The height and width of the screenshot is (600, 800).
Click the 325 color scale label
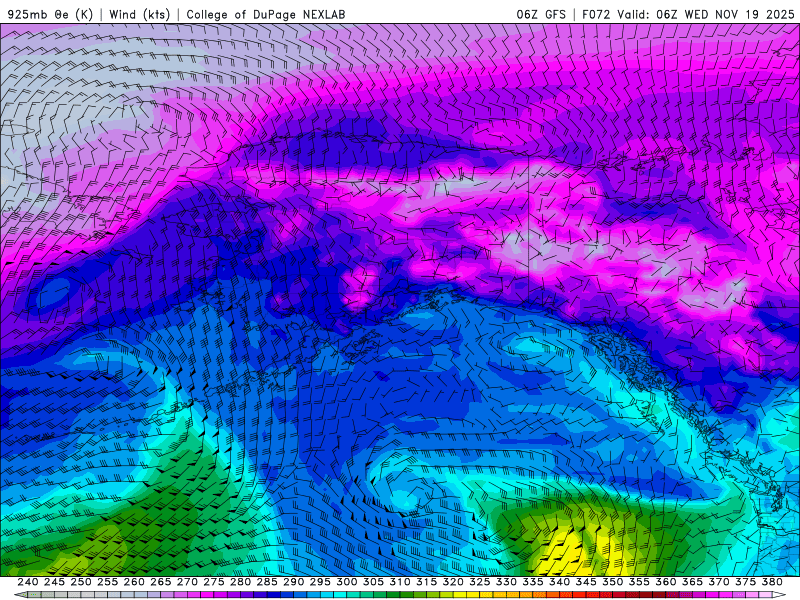(x=479, y=582)
